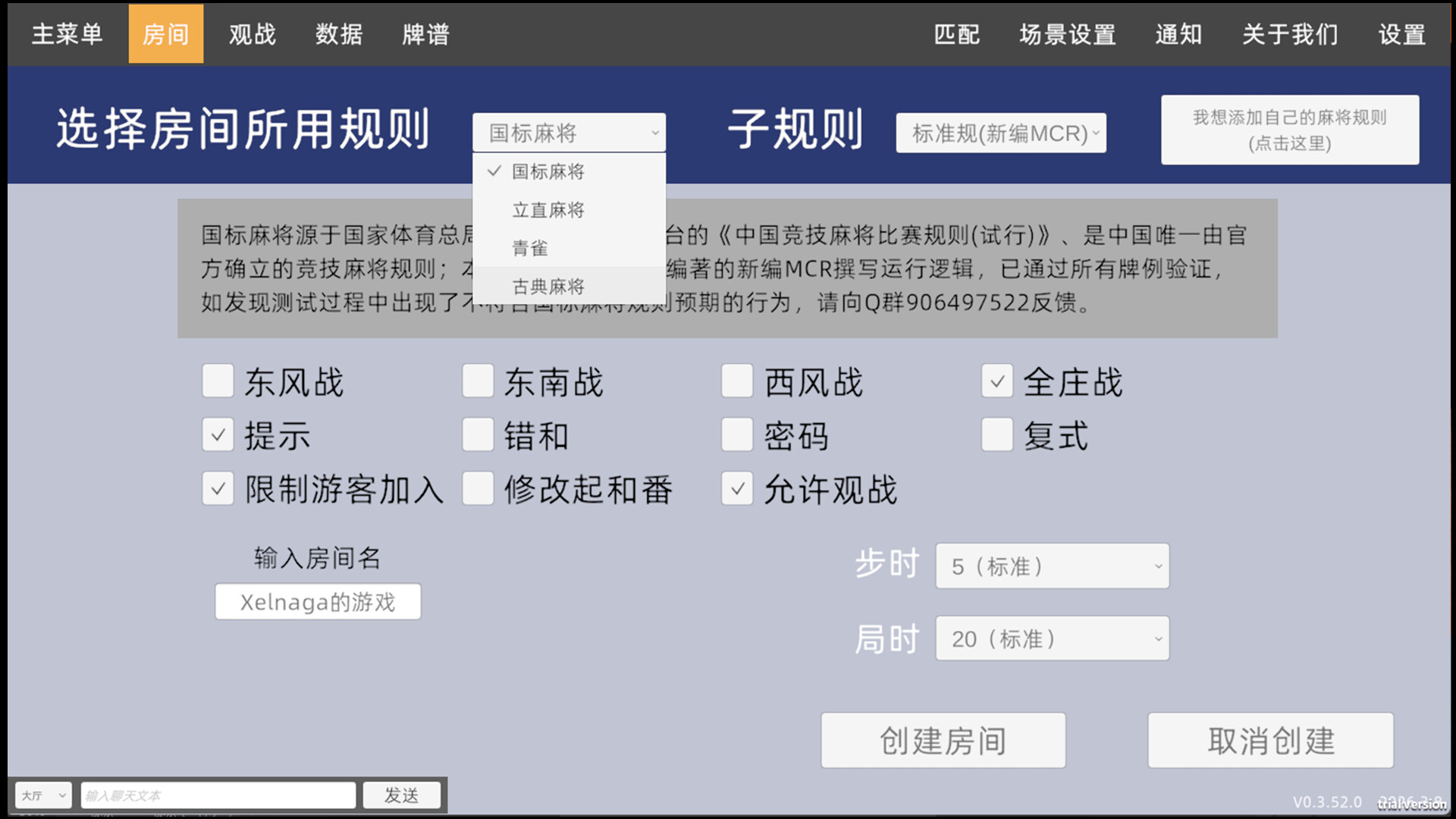Uncheck the 全庄战 checkbox
The image size is (1456, 819).
[996, 381]
